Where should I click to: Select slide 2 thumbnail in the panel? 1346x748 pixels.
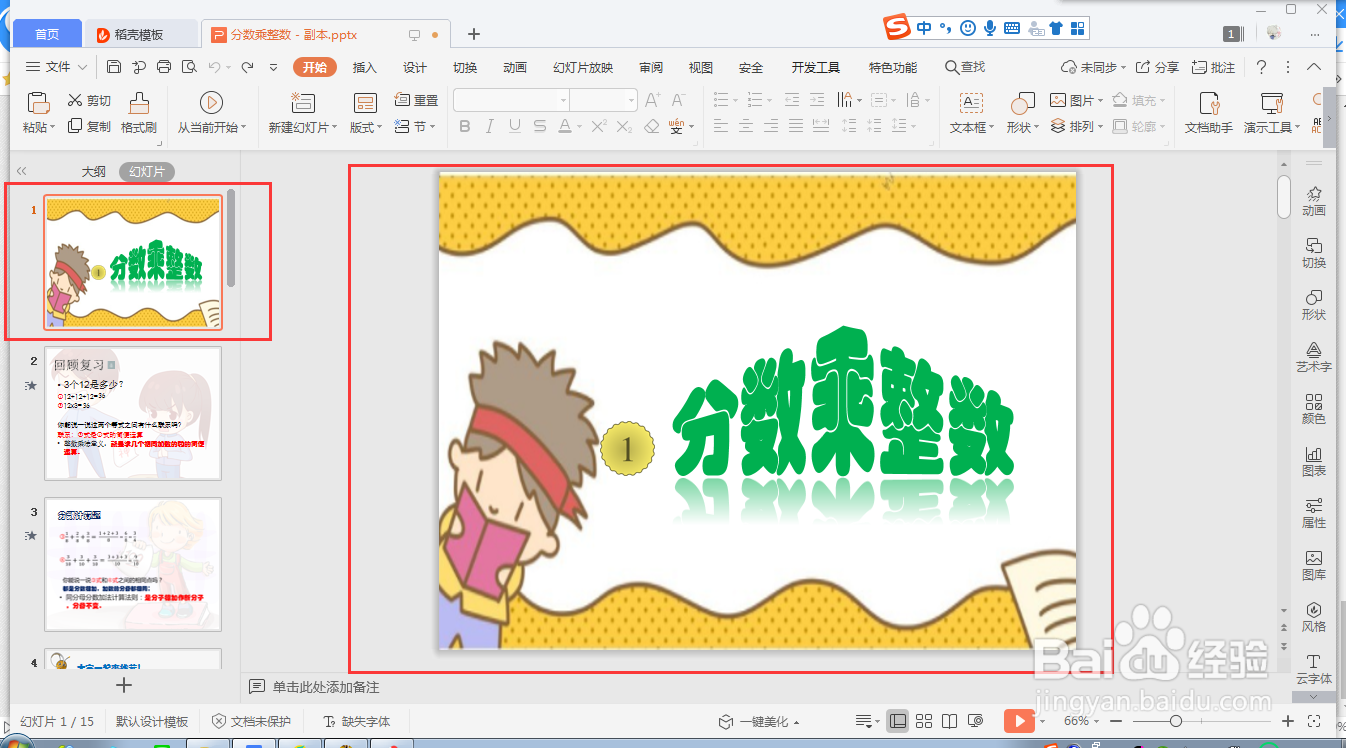click(x=133, y=412)
